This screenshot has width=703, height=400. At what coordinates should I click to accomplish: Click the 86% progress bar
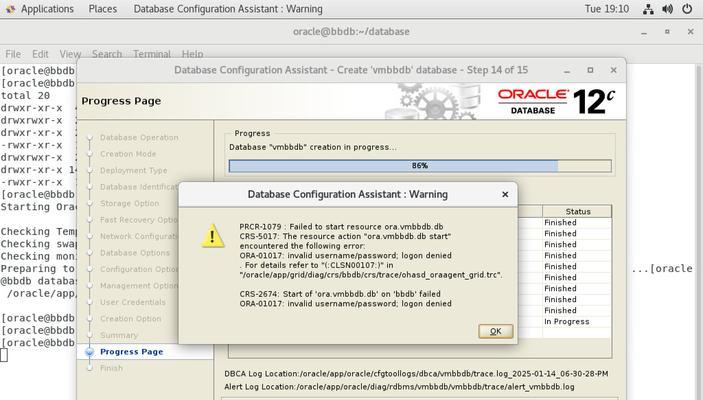[x=420, y=166]
